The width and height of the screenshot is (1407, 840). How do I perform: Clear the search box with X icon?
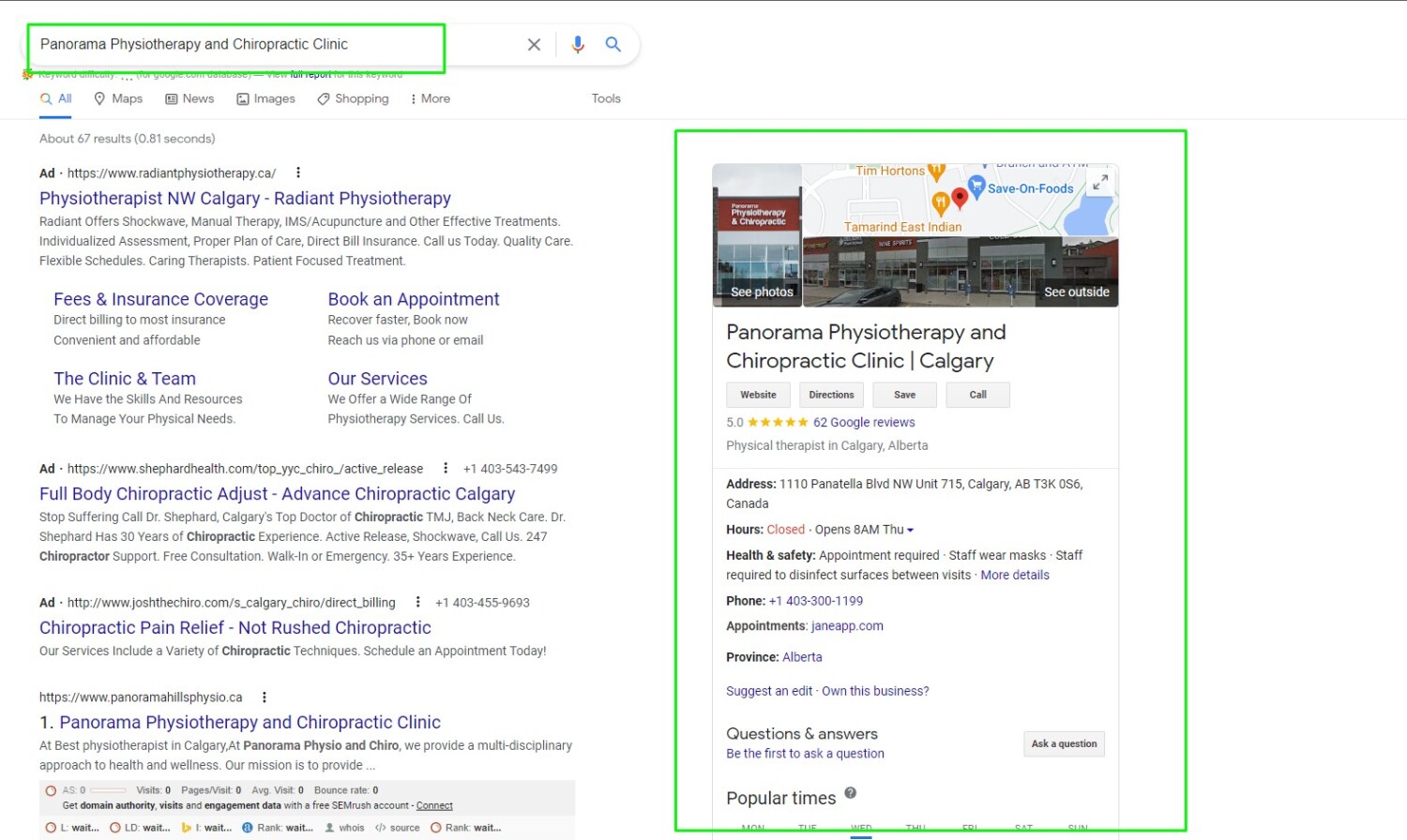pyautogui.click(x=534, y=44)
